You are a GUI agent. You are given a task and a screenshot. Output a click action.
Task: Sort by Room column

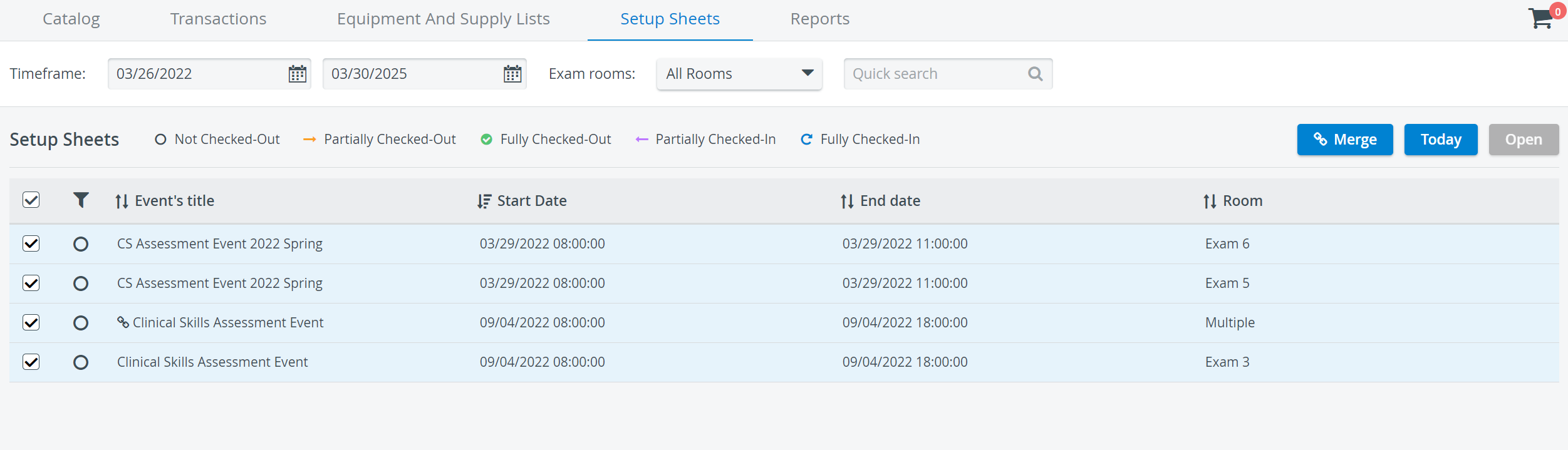(1233, 201)
